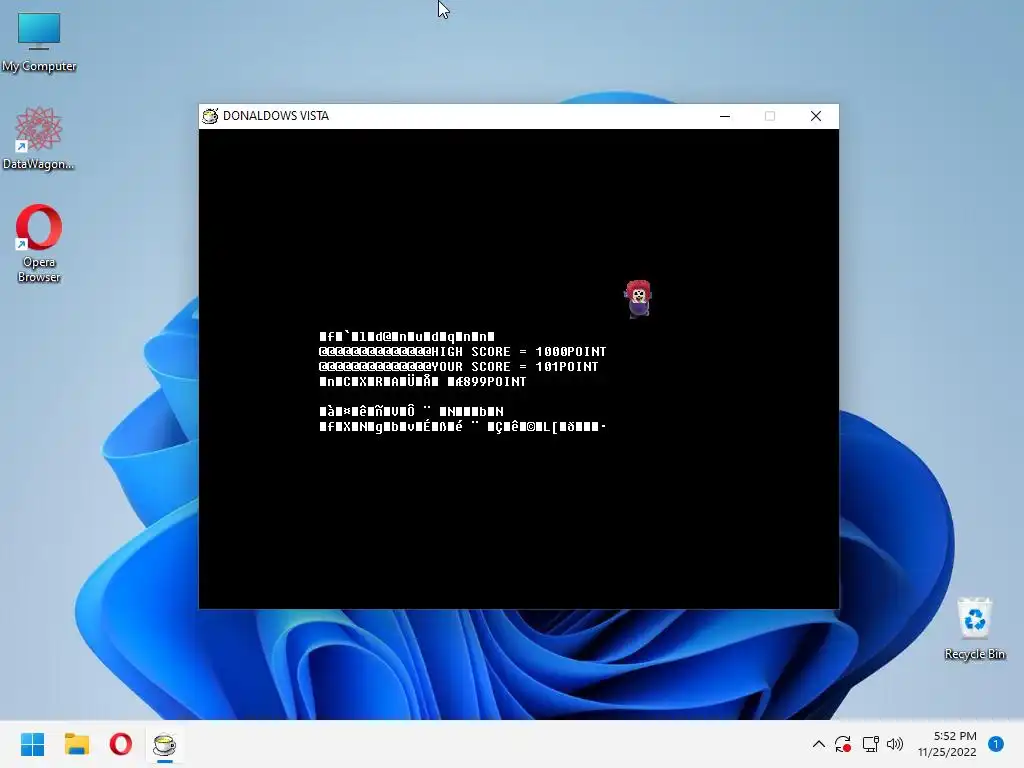Open the notification badge showing 1
This screenshot has width=1024, height=768.
tap(996, 744)
